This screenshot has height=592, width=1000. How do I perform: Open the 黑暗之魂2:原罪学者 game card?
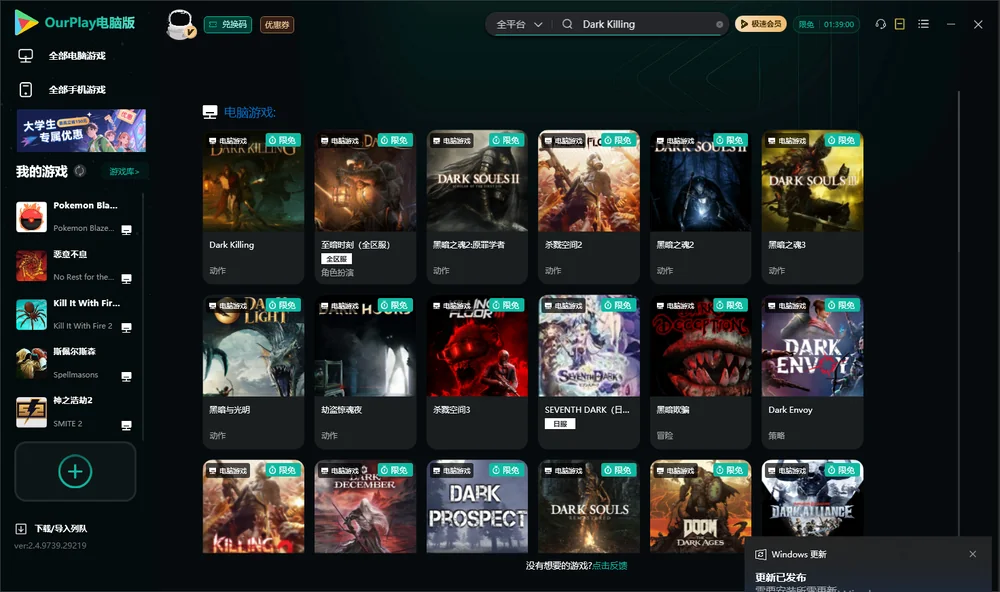pos(477,207)
